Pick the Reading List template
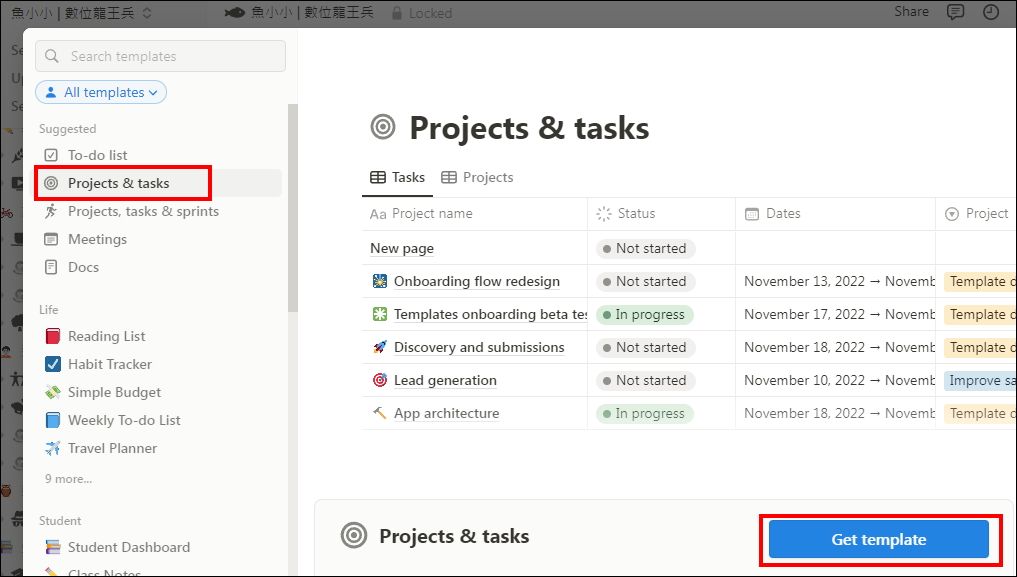Screen dimensions: 1017x577 pos(159,336)
